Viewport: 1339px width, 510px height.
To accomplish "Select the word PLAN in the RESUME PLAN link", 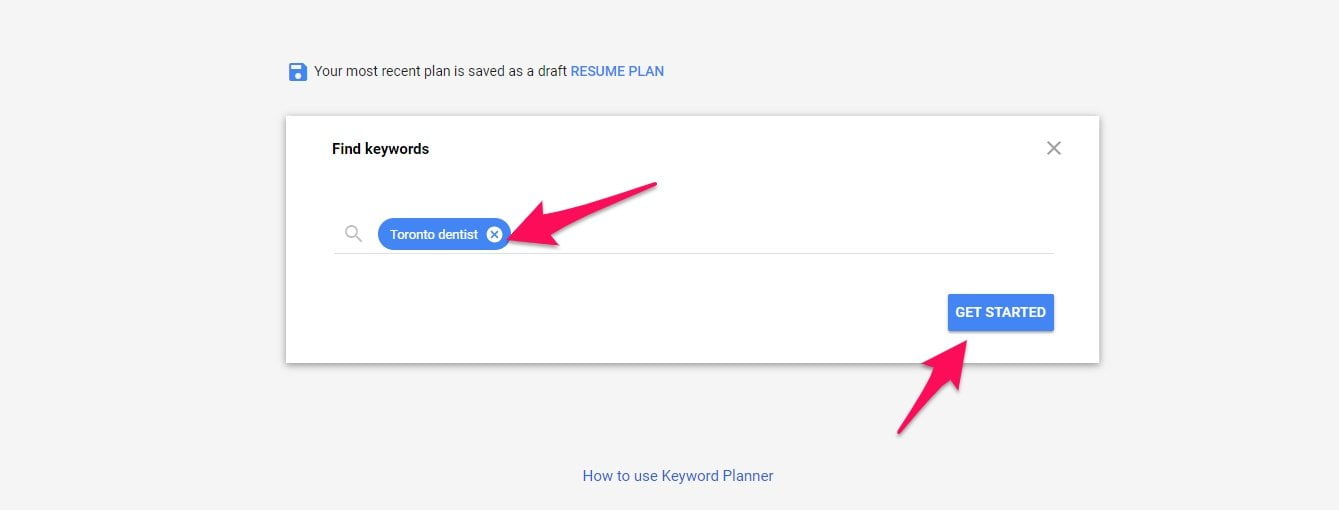I will (x=646, y=71).
